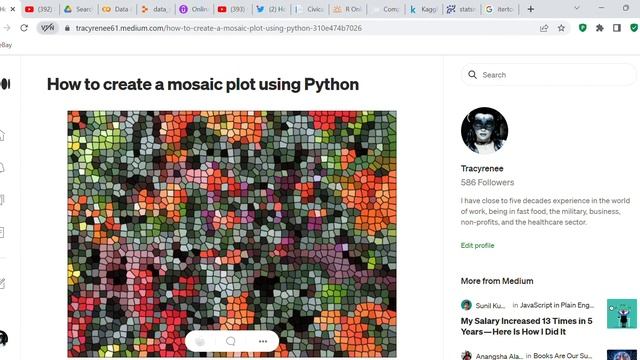This screenshot has height=360, width=640.
Task: Close the current tab with the X
Action: tap(13, 9)
